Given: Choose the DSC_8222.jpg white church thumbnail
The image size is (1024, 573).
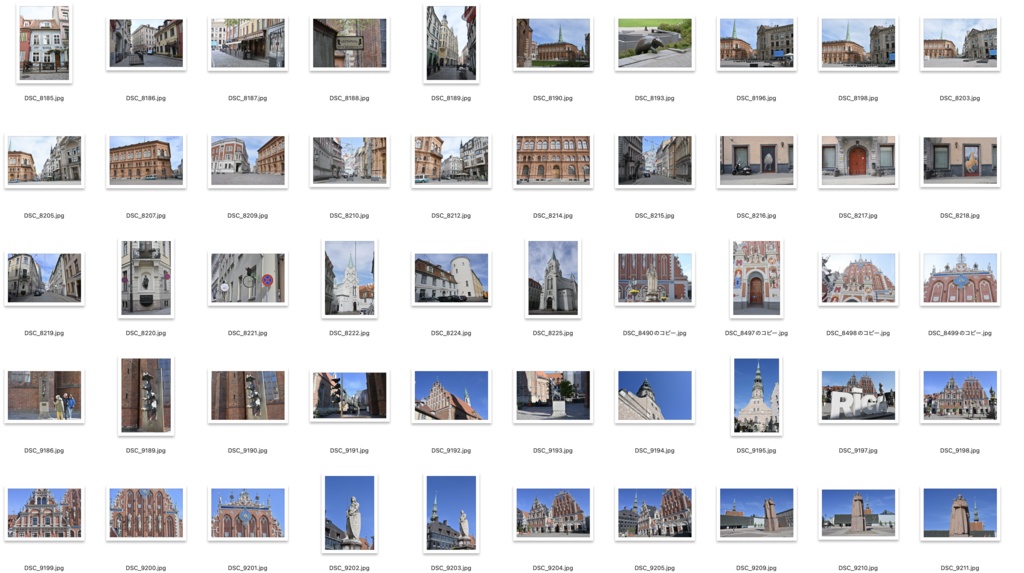Looking at the screenshot, I should (350, 278).
